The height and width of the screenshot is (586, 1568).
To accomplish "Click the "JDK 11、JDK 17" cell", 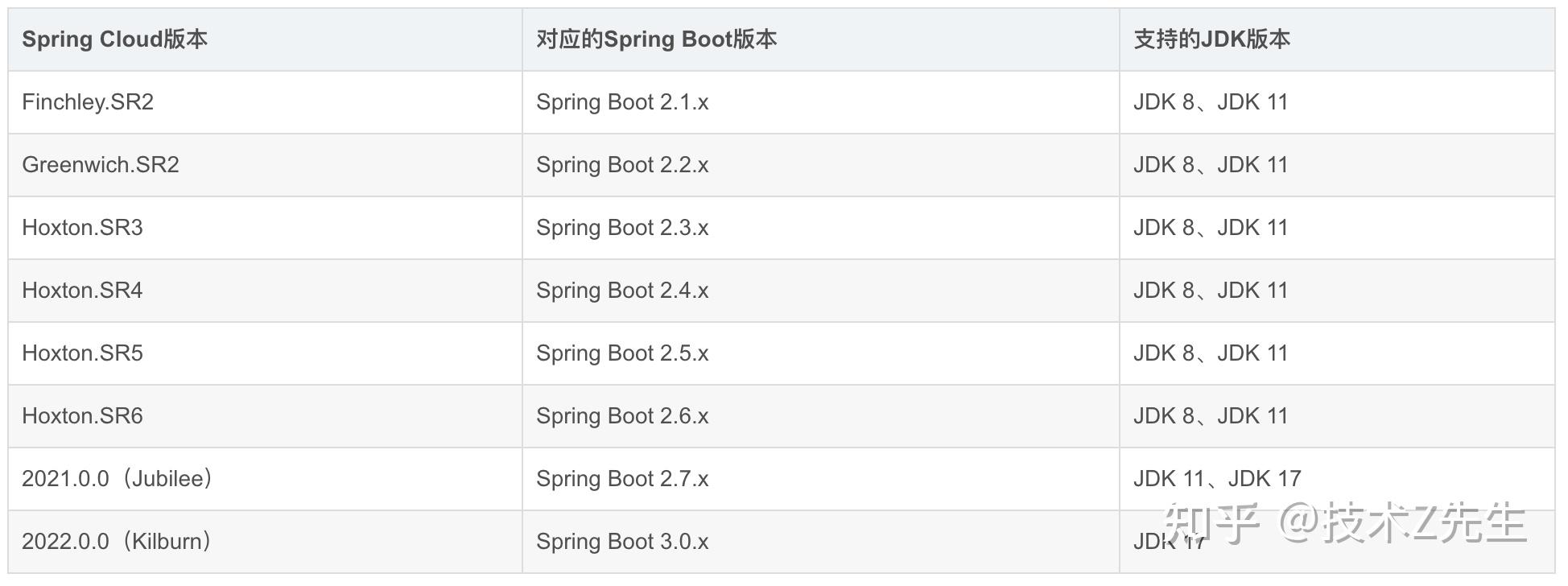I will (x=1217, y=479).
